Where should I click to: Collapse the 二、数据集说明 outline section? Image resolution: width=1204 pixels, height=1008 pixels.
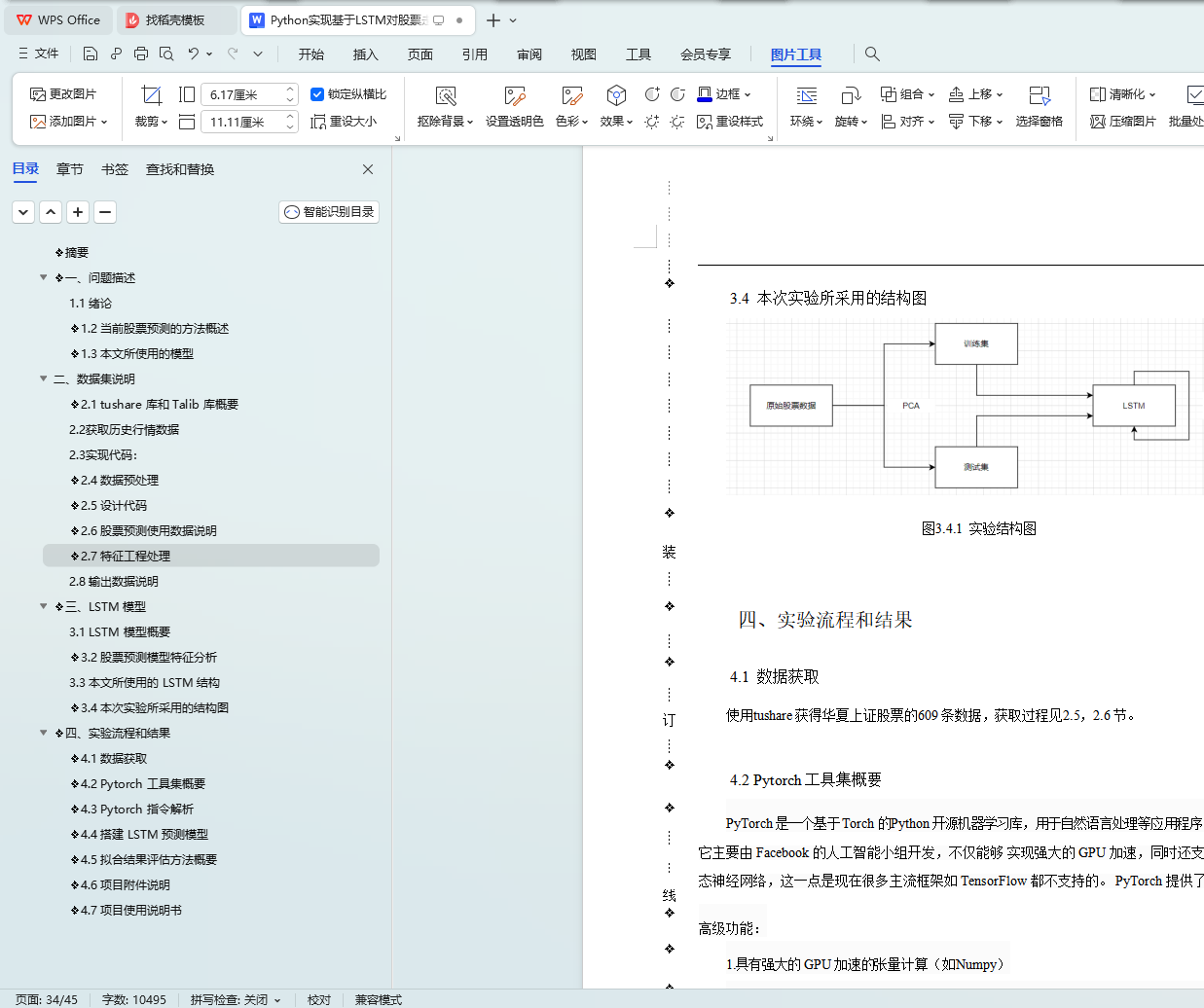click(43, 378)
